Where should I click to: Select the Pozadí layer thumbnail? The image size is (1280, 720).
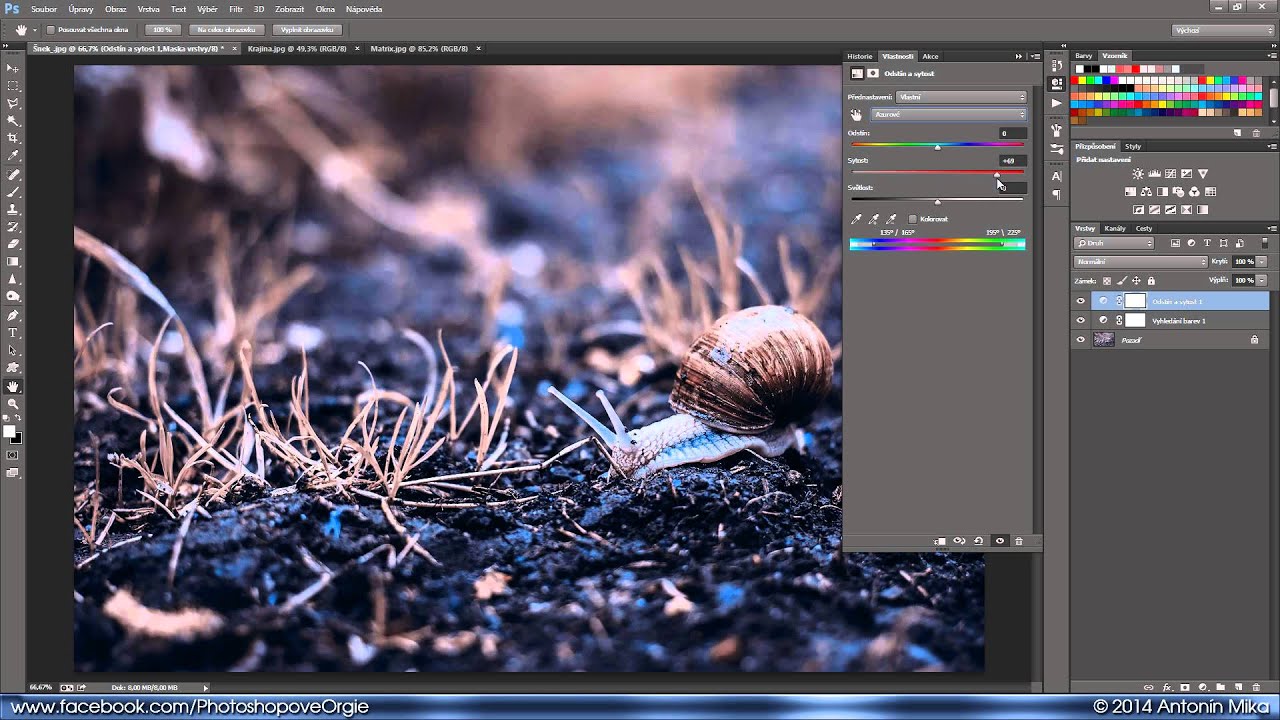[1104, 340]
